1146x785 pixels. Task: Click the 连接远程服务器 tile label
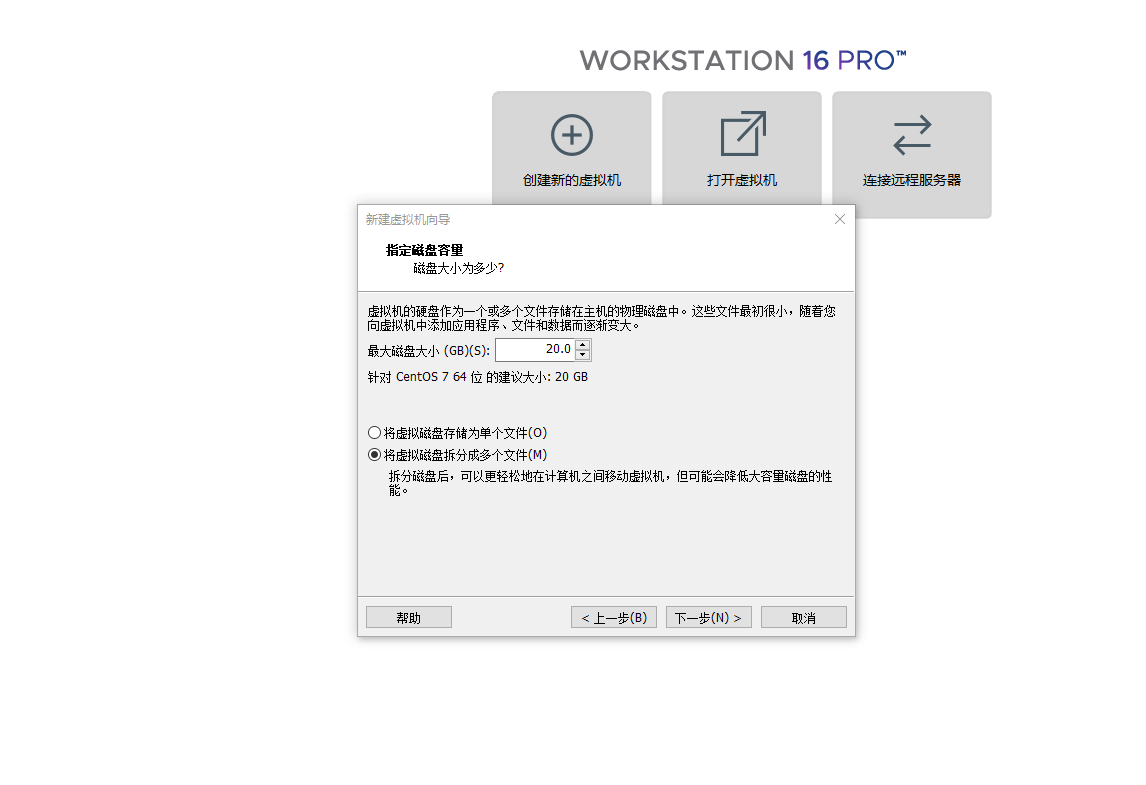pos(912,181)
